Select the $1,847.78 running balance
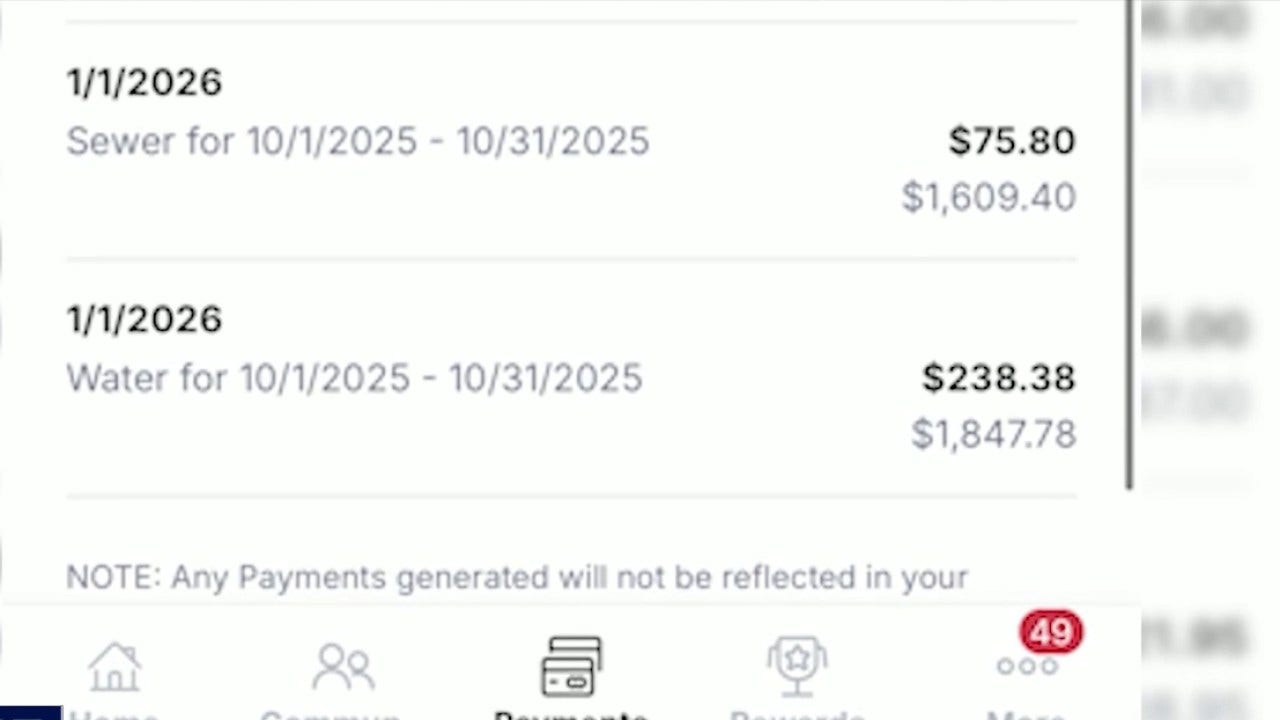 point(993,434)
